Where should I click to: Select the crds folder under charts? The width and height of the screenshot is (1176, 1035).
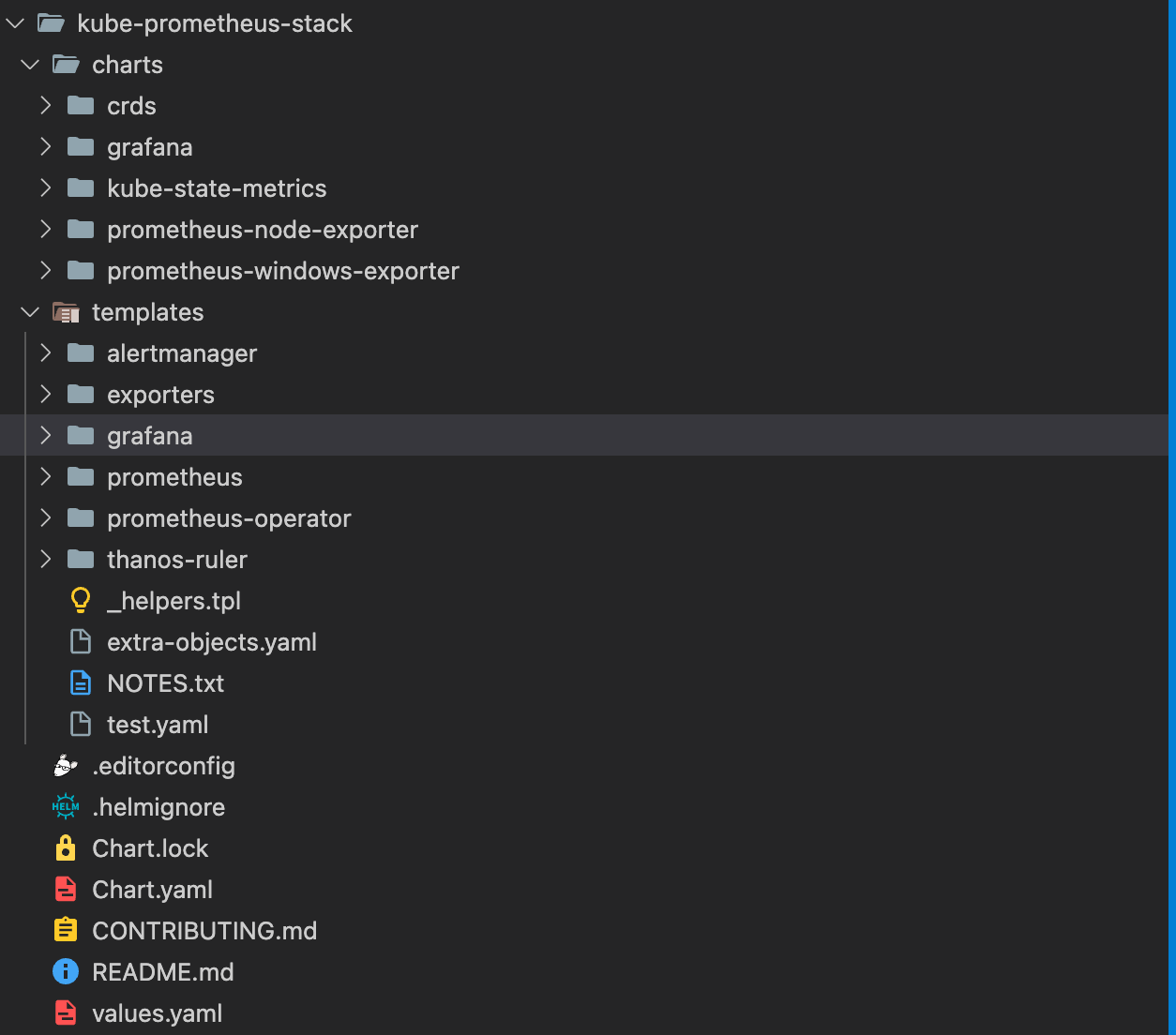[131, 106]
